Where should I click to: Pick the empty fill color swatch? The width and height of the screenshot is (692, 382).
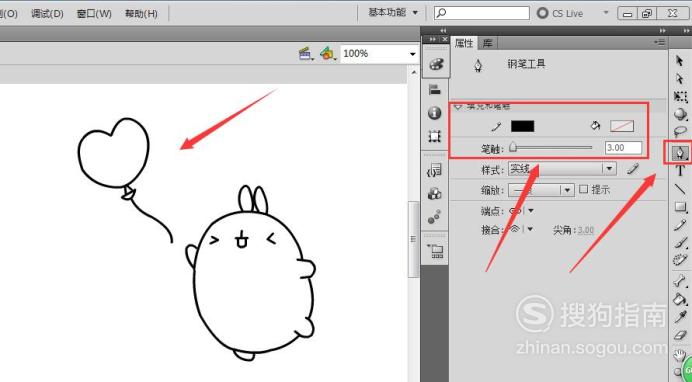[x=622, y=126]
